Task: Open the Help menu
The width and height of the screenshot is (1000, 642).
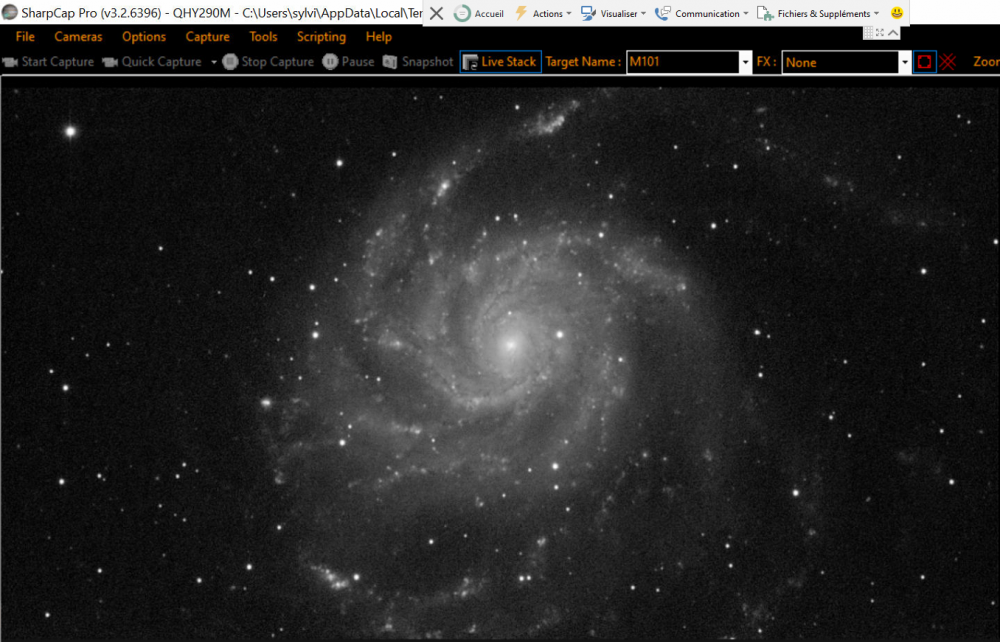Action: [x=379, y=37]
